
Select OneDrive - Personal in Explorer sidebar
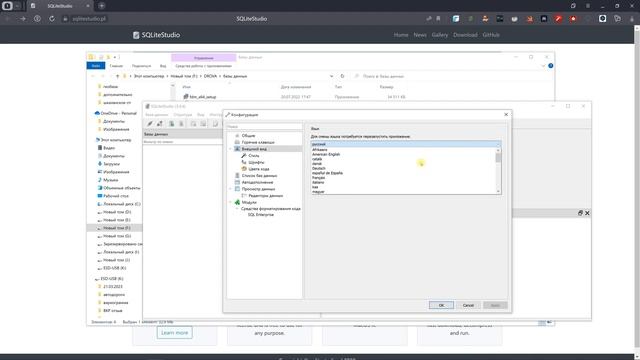pos(116,113)
